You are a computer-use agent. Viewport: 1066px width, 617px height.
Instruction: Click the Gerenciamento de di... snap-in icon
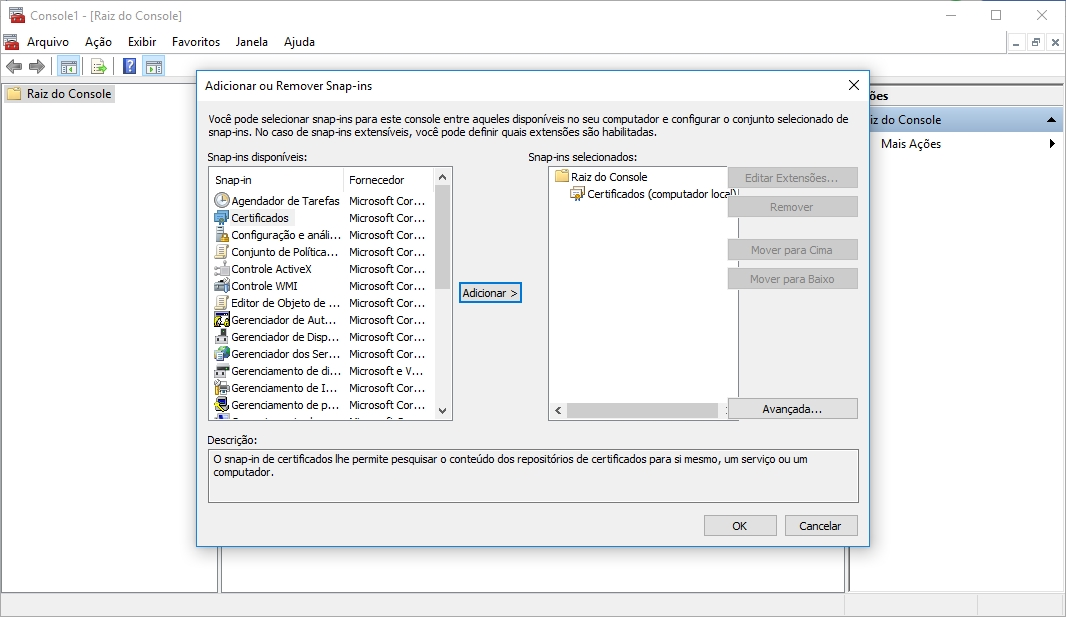coord(222,370)
